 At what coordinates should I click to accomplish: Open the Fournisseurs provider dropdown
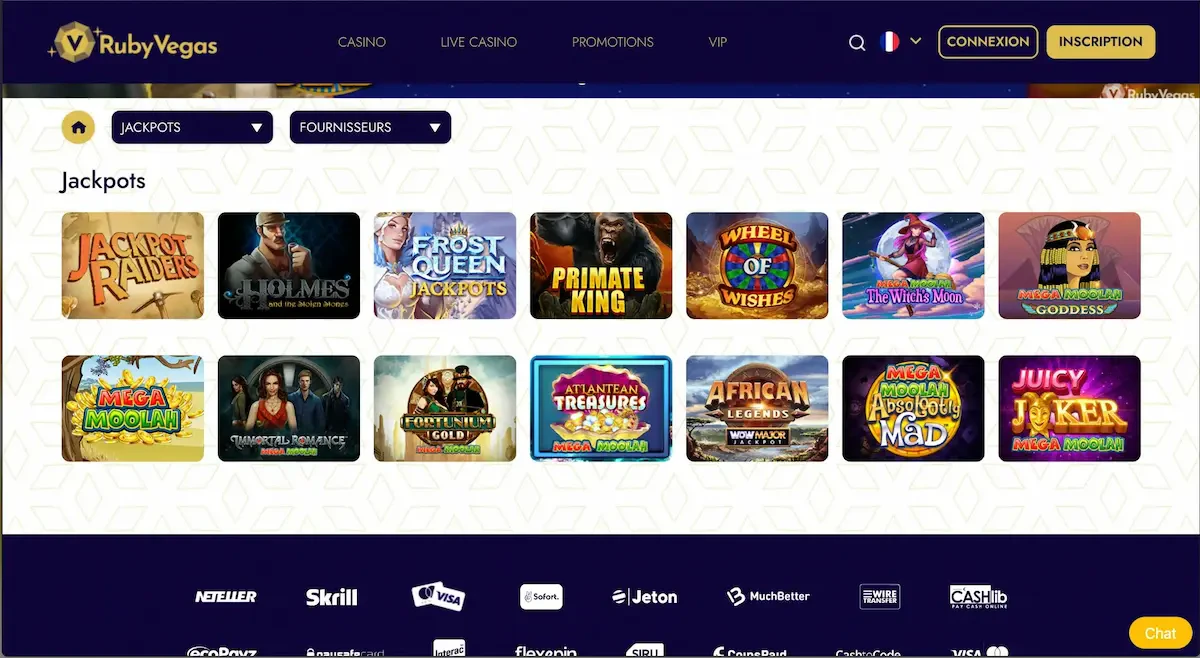coord(370,127)
